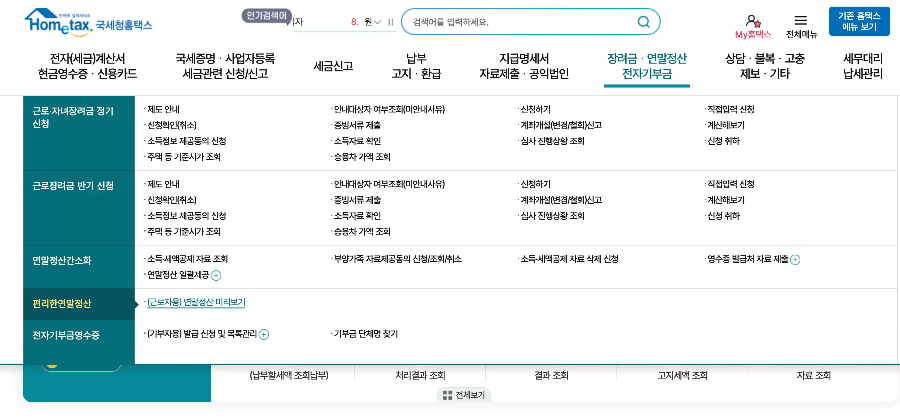Open 신청 취하 under 정기 신청
The height and width of the screenshot is (419, 900).
[723, 141]
